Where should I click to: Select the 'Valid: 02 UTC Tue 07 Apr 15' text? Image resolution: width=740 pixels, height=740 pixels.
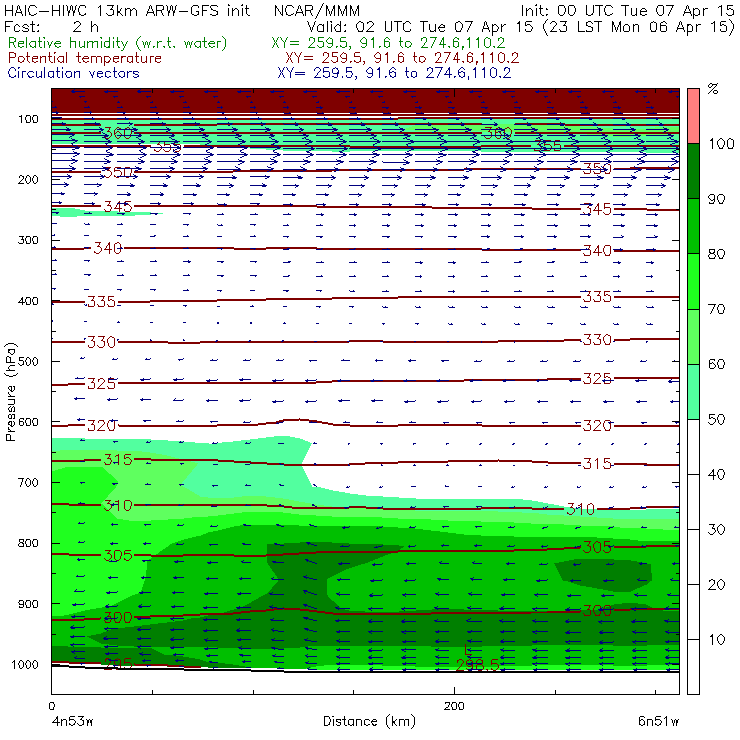click(420, 27)
